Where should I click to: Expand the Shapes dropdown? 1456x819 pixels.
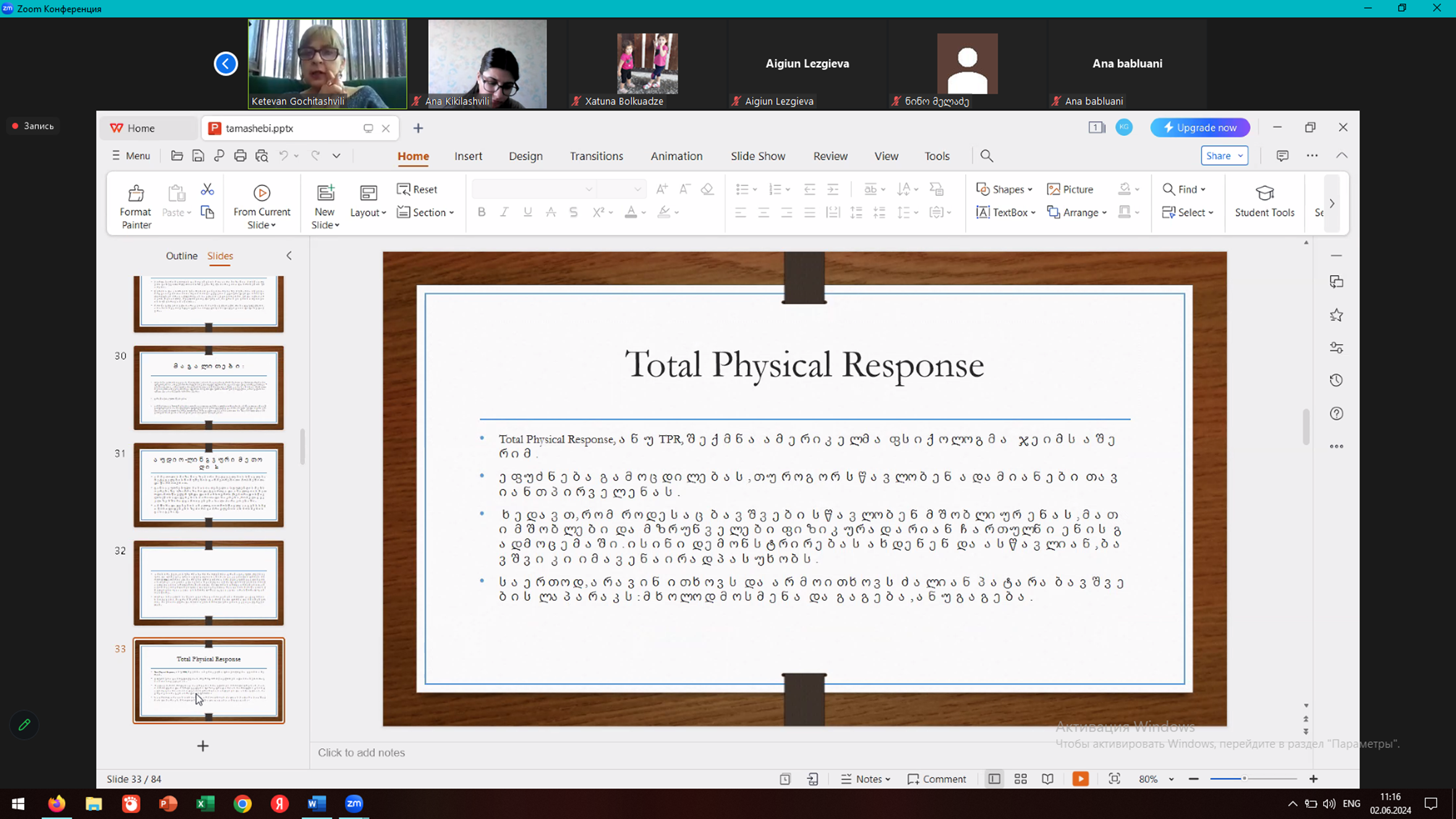[x=1004, y=189]
